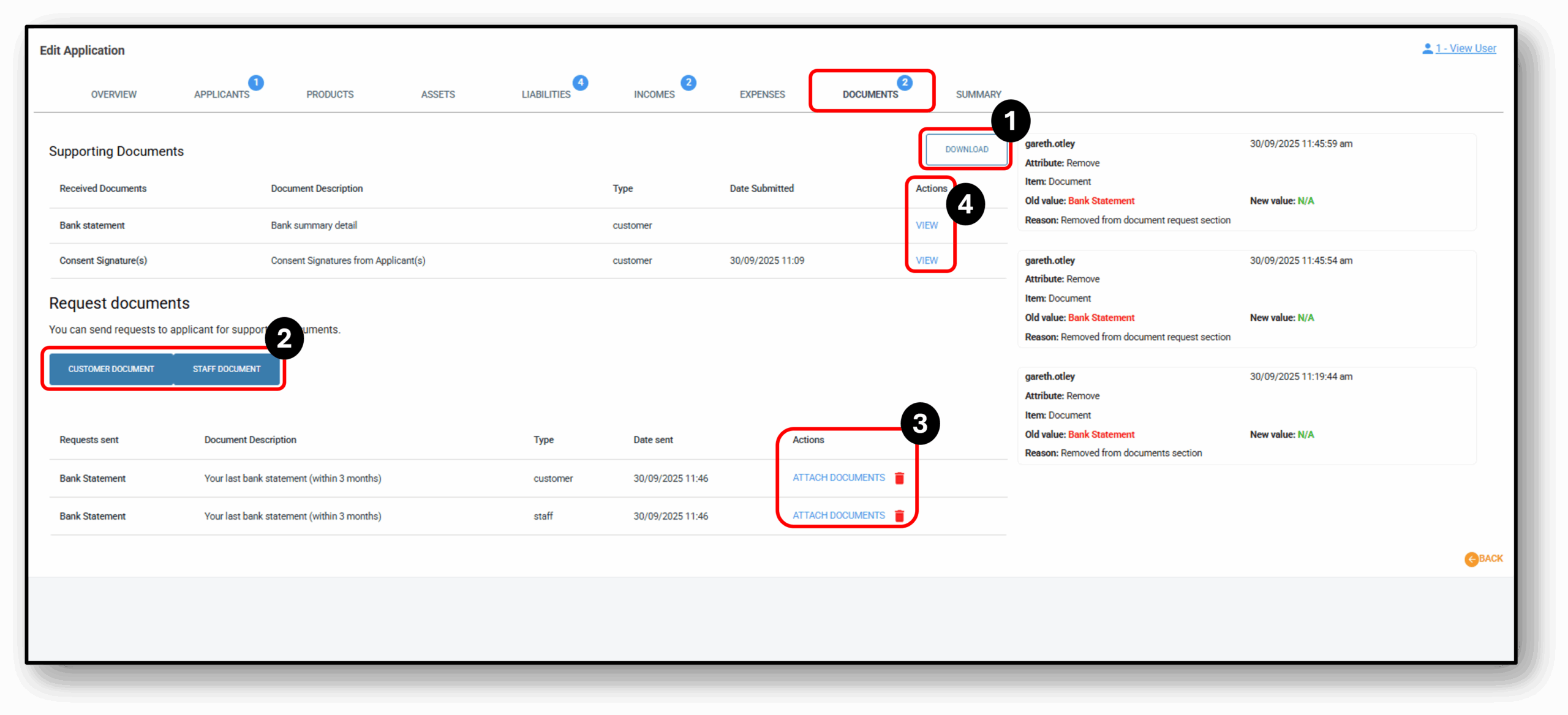The height and width of the screenshot is (715, 1568).
Task: View the Bank statement document
Action: (927, 225)
